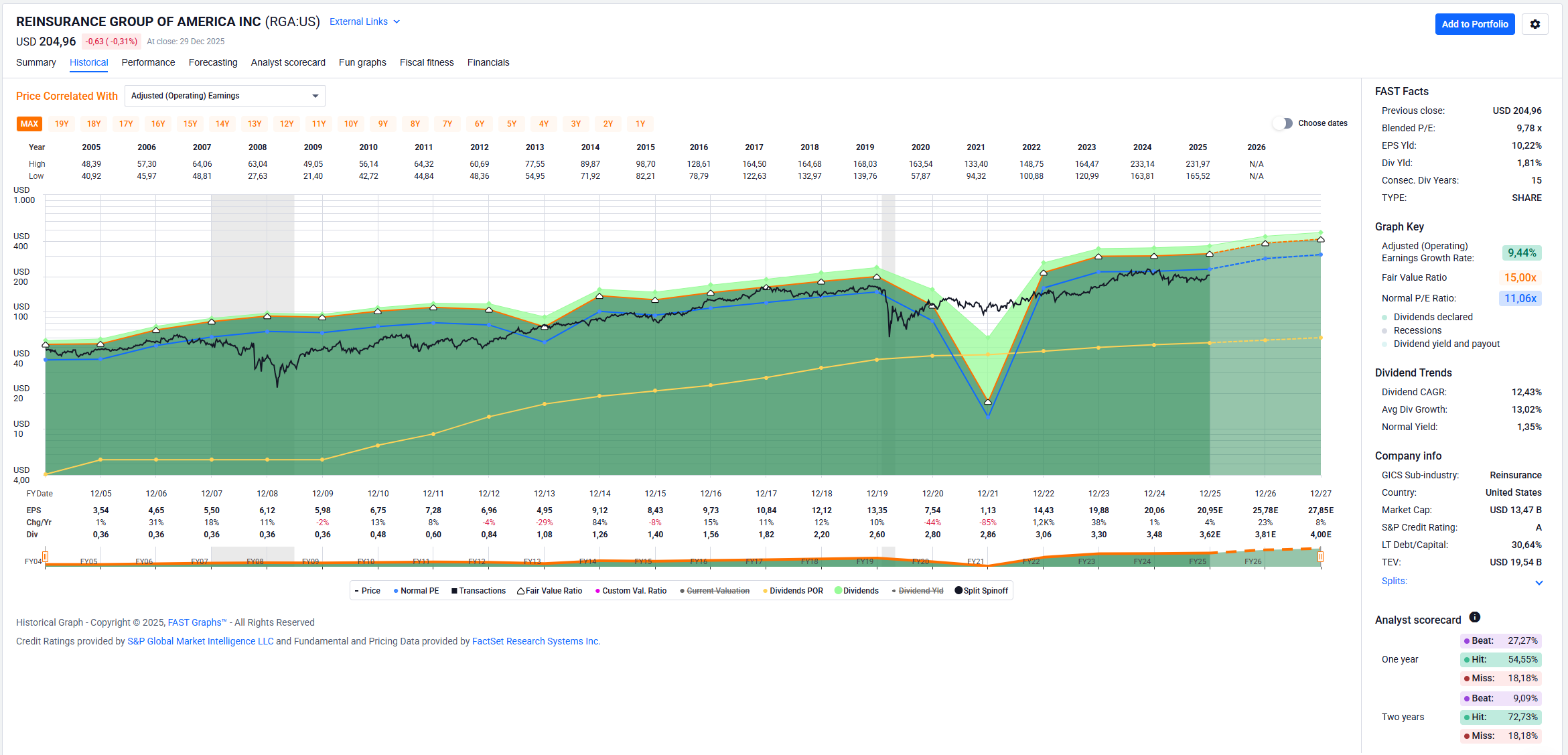Screen dimensions: 1568x755
Task: Toggle the Normal PE legend marker
Action: click(397, 591)
